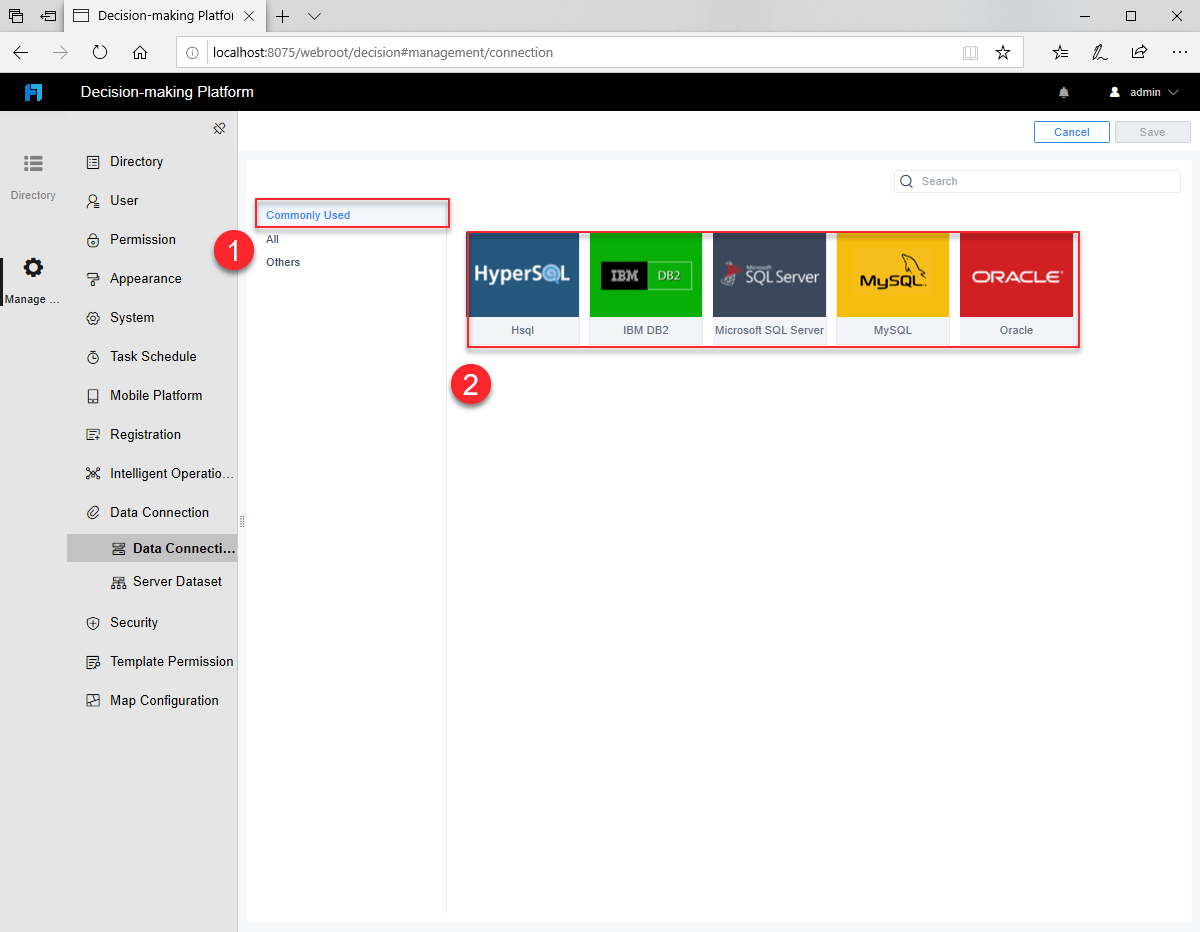
Task: Choose the HyperSQL database tile
Action: (x=523, y=289)
